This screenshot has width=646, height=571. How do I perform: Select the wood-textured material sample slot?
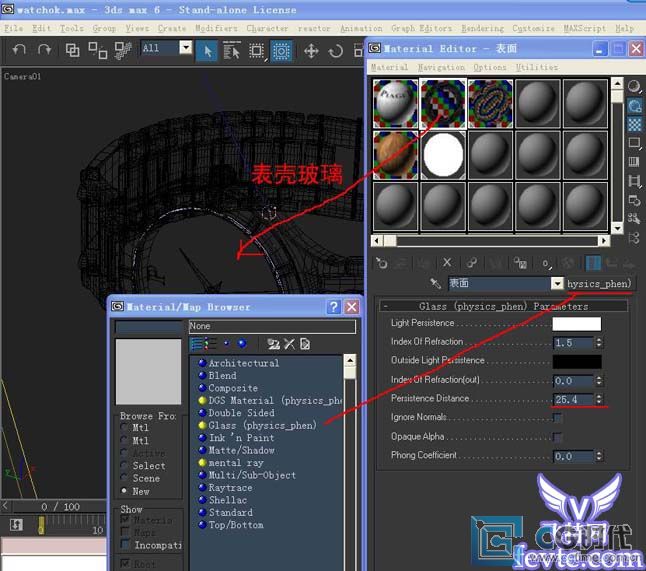(395, 155)
